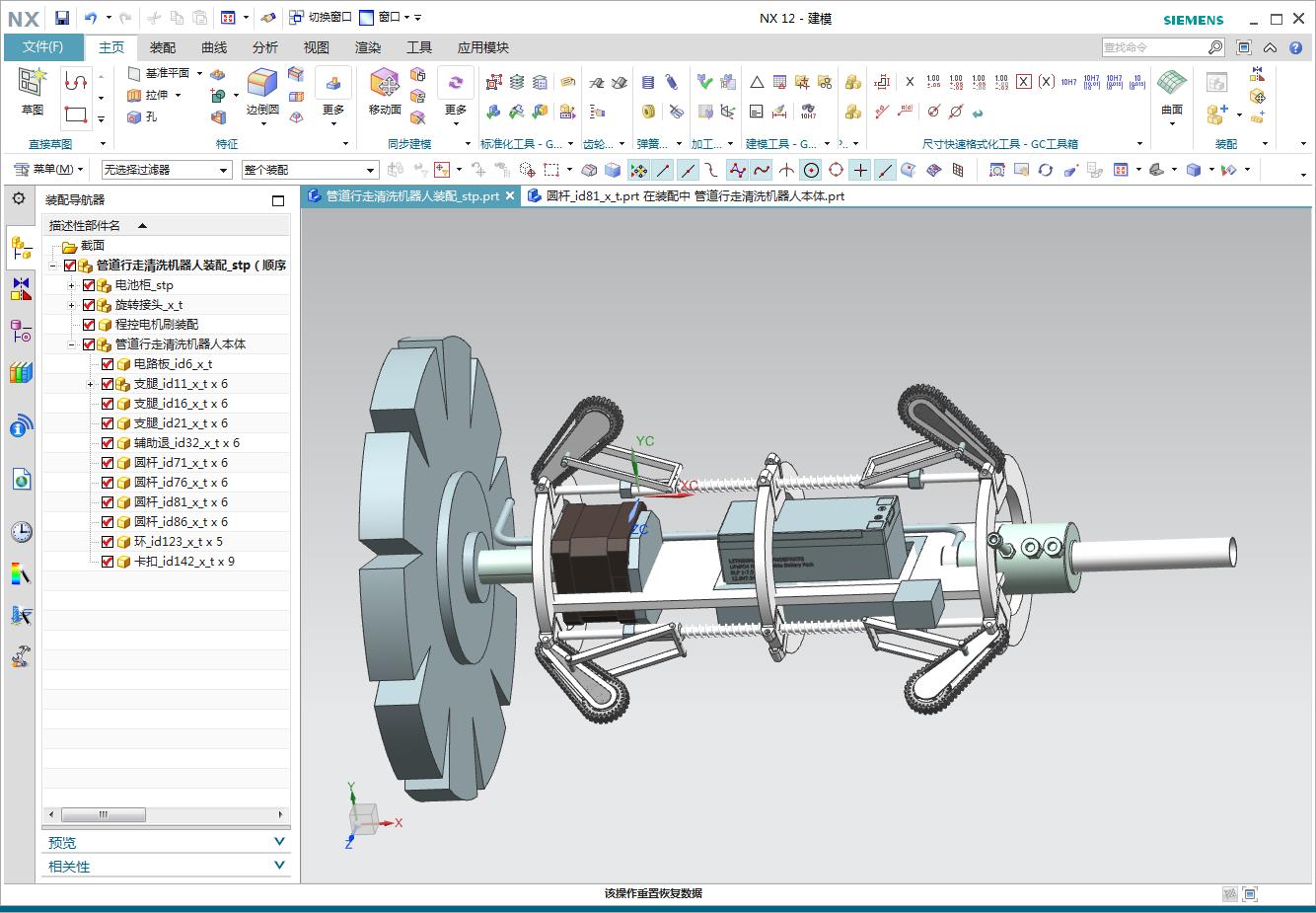Uncheck the 卡扣_id142_x_t x 9 checkbox
This screenshot has width=1316, height=913.
pos(108,562)
